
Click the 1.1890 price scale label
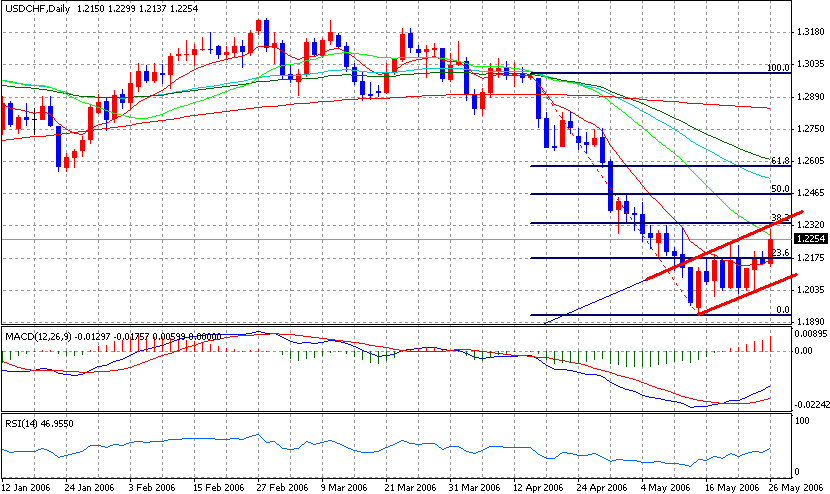tap(810, 321)
